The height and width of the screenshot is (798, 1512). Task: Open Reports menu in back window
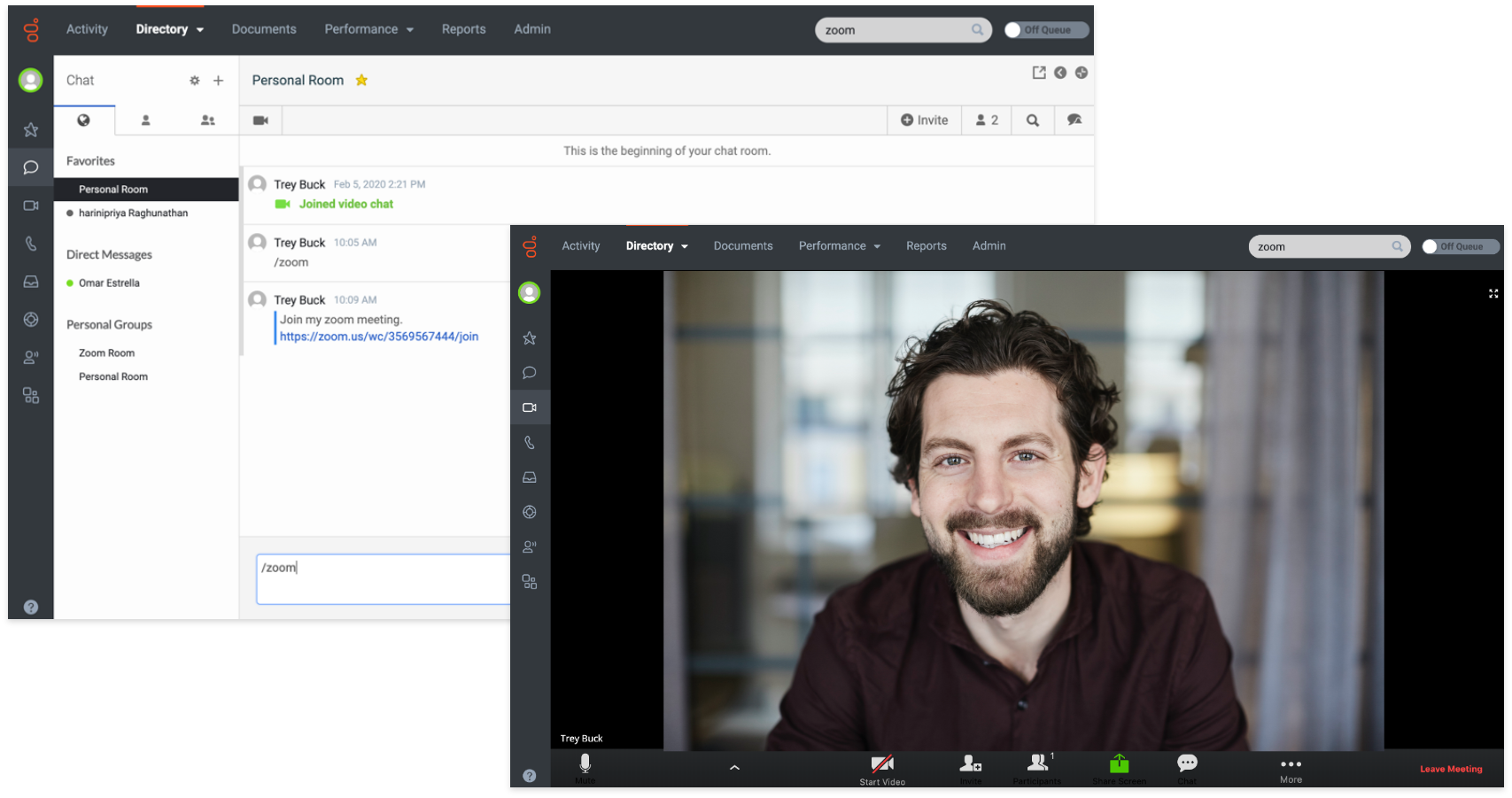click(x=464, y=29)
